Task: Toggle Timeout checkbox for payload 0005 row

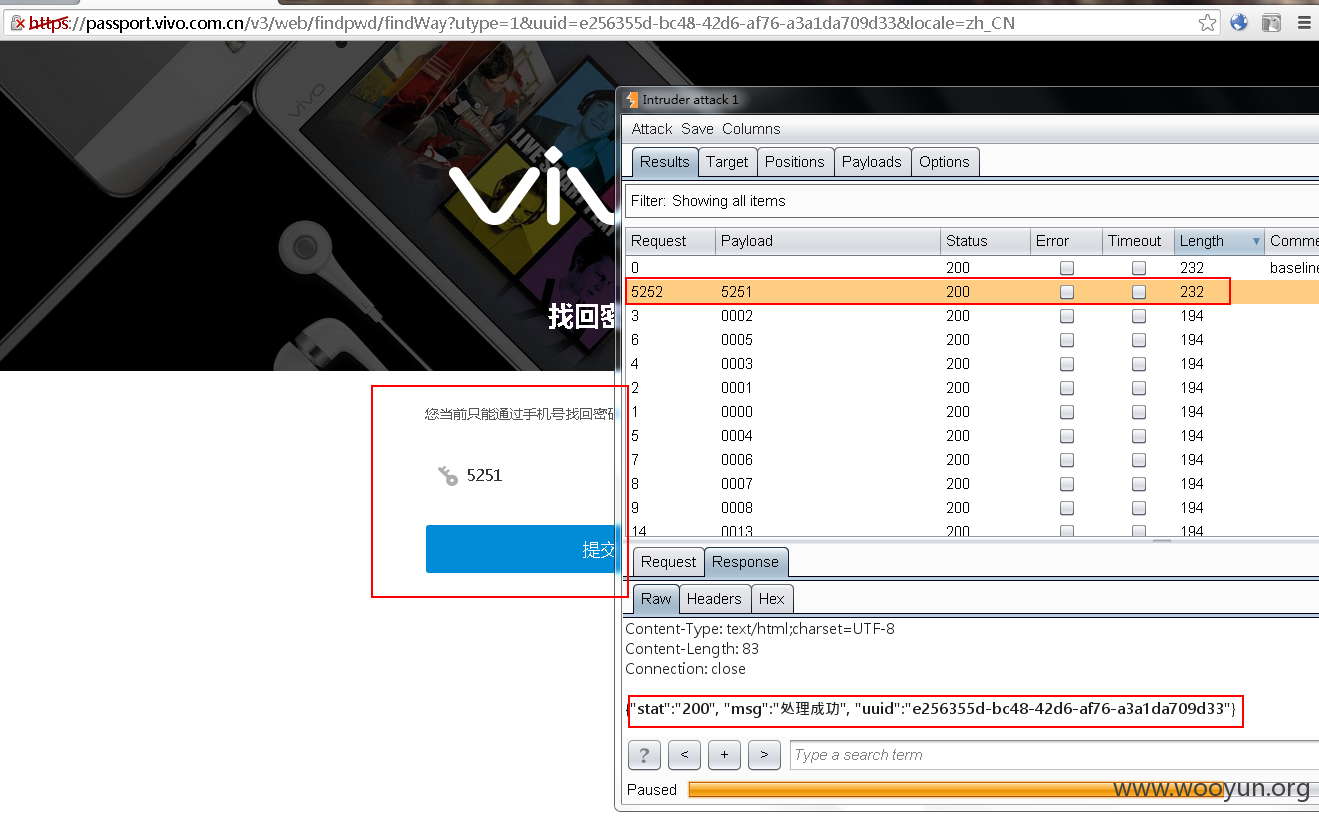Action: [1139, 340]
